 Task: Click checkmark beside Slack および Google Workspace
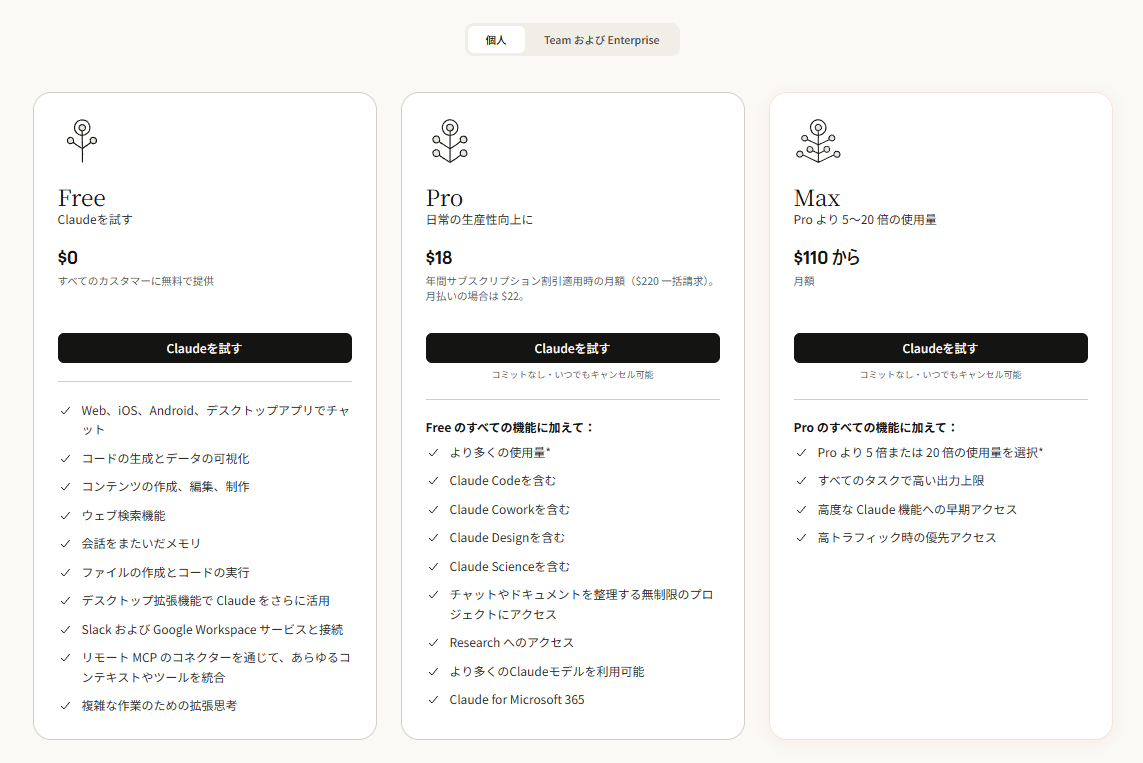tap(66, 630)
